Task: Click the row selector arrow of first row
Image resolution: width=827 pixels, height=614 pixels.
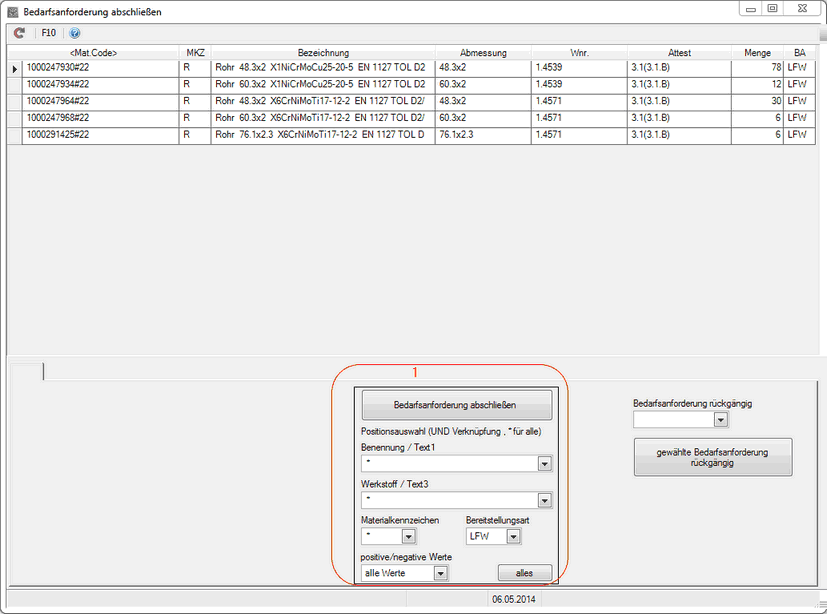Action: coord(14,68)
